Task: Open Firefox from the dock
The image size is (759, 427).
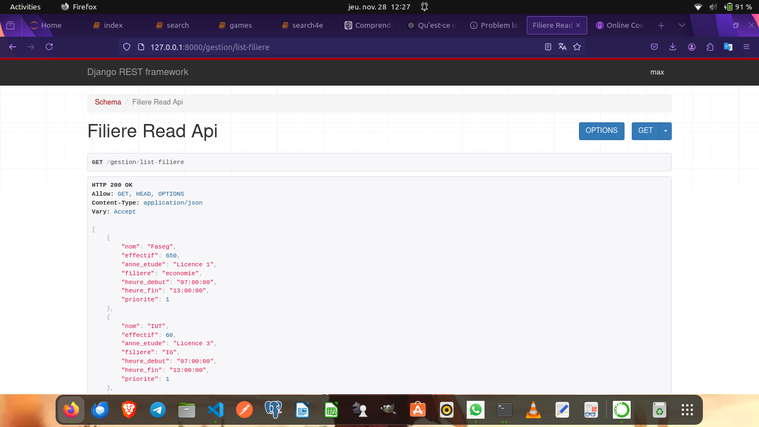Action: click(71, 410)
